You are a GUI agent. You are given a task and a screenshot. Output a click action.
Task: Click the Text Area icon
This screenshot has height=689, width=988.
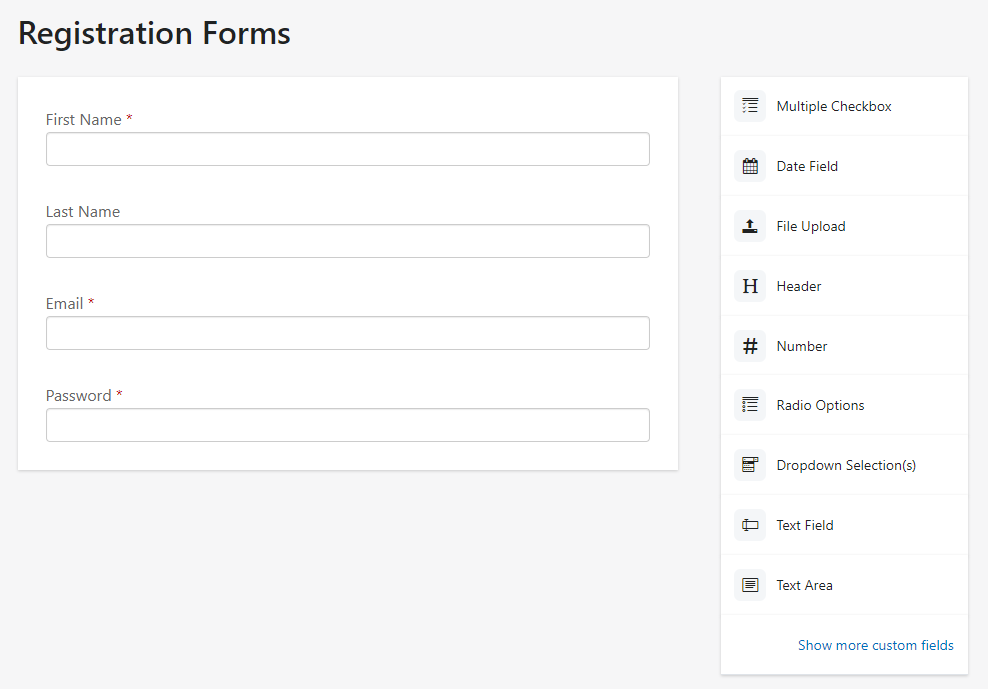pyautogui.click(x=750, y=585)
